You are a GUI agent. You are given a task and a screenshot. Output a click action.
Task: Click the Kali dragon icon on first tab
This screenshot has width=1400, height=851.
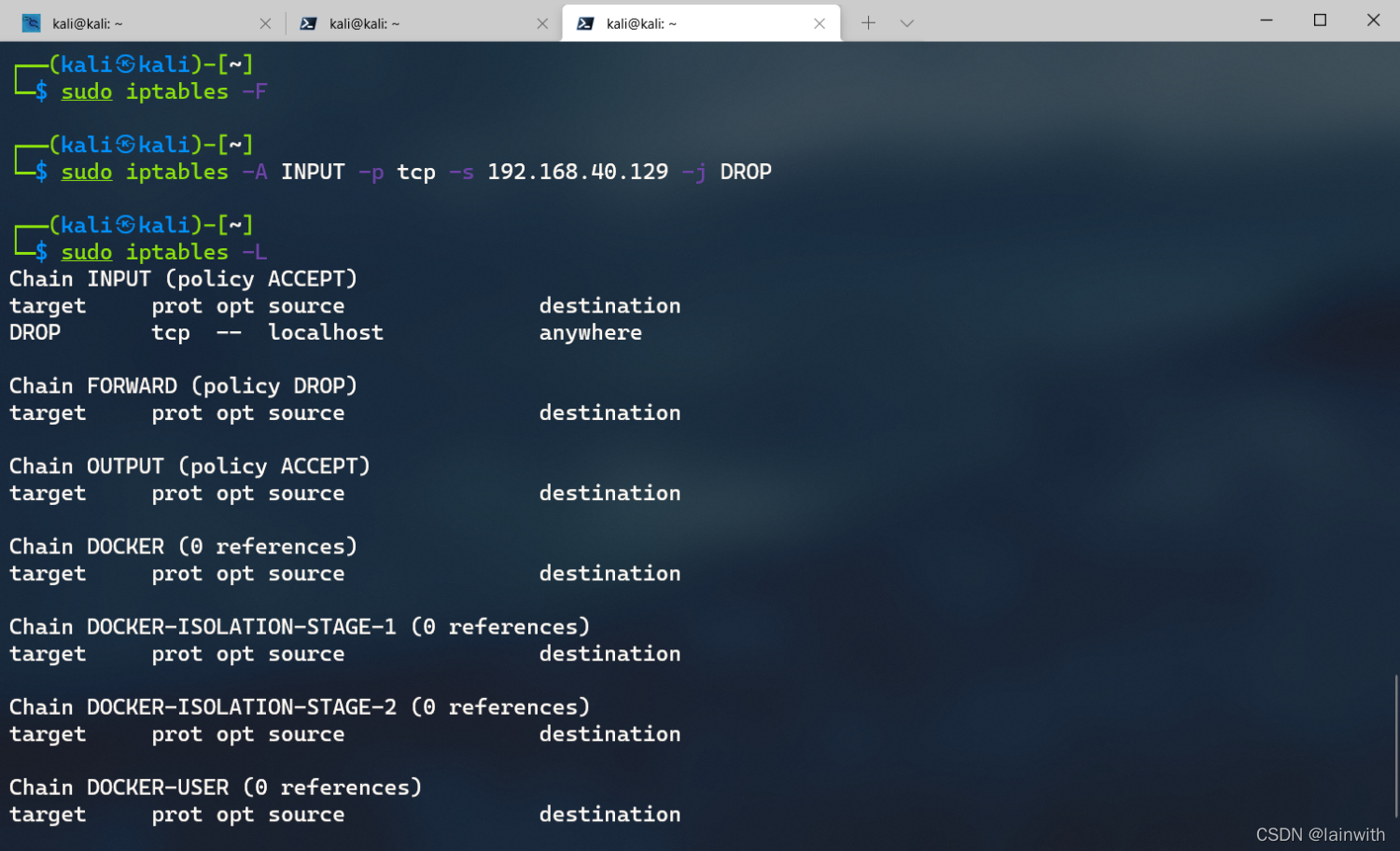coord(31,23)
